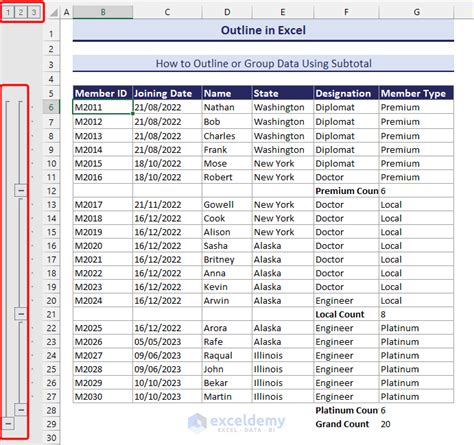Click Arwin's designation cell 'Engineer'
The height and width of the screenshot is (445, 474).
point(346,301)
